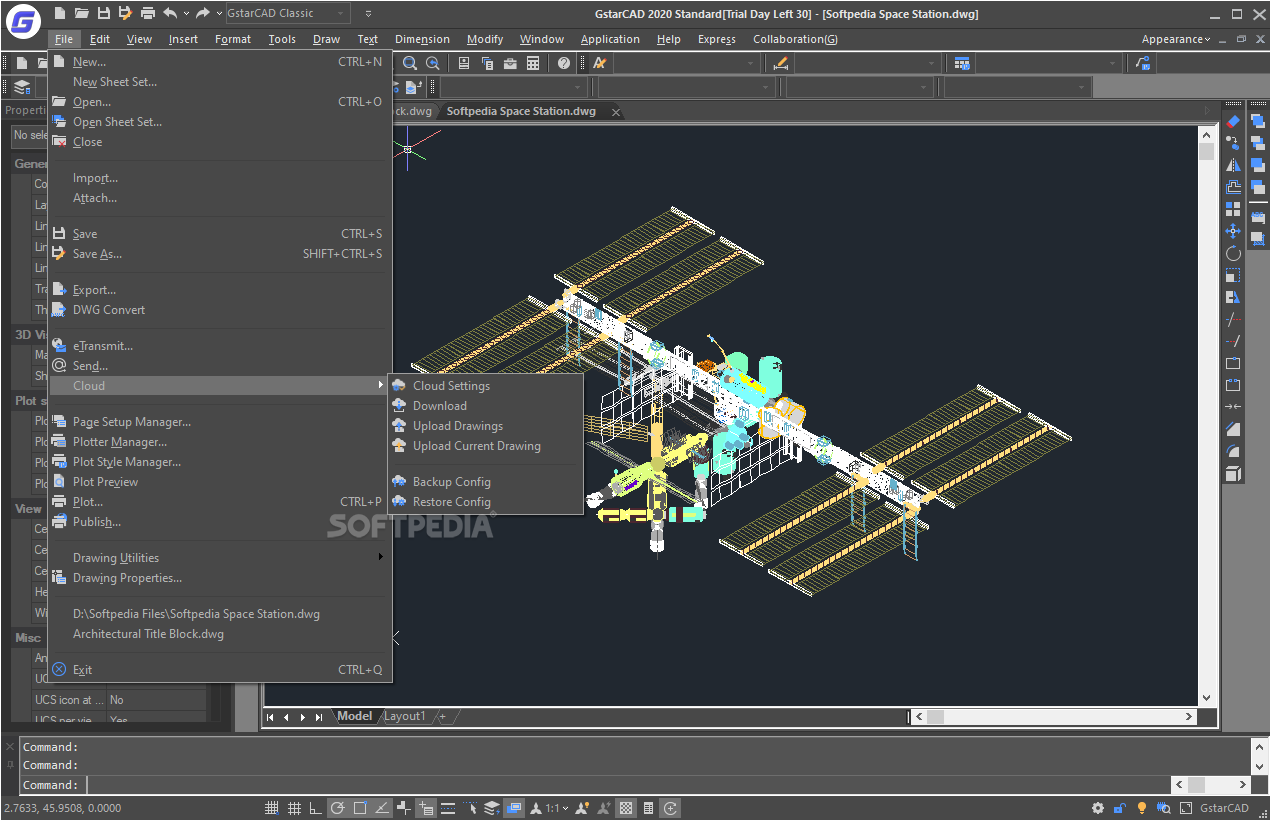Select the Trim tool
The image size is (1271, 821).
pos(1233,319)
